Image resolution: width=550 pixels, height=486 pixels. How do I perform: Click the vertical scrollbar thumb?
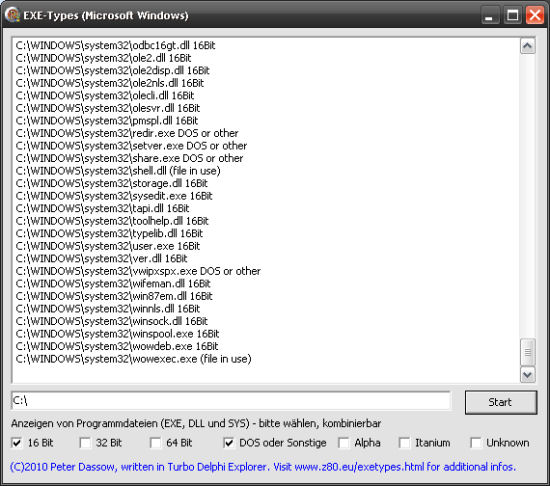(x=528, y=352)
